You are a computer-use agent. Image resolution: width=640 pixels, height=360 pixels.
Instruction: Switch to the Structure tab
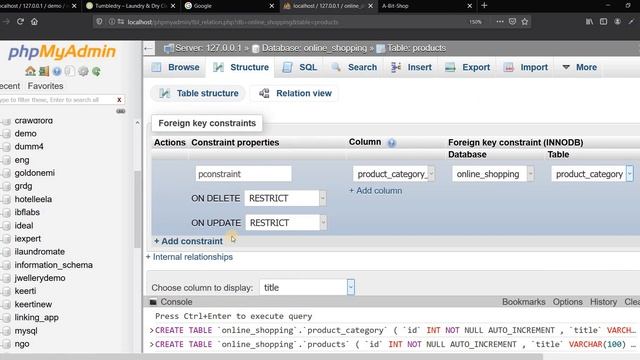tap(241, 67)
